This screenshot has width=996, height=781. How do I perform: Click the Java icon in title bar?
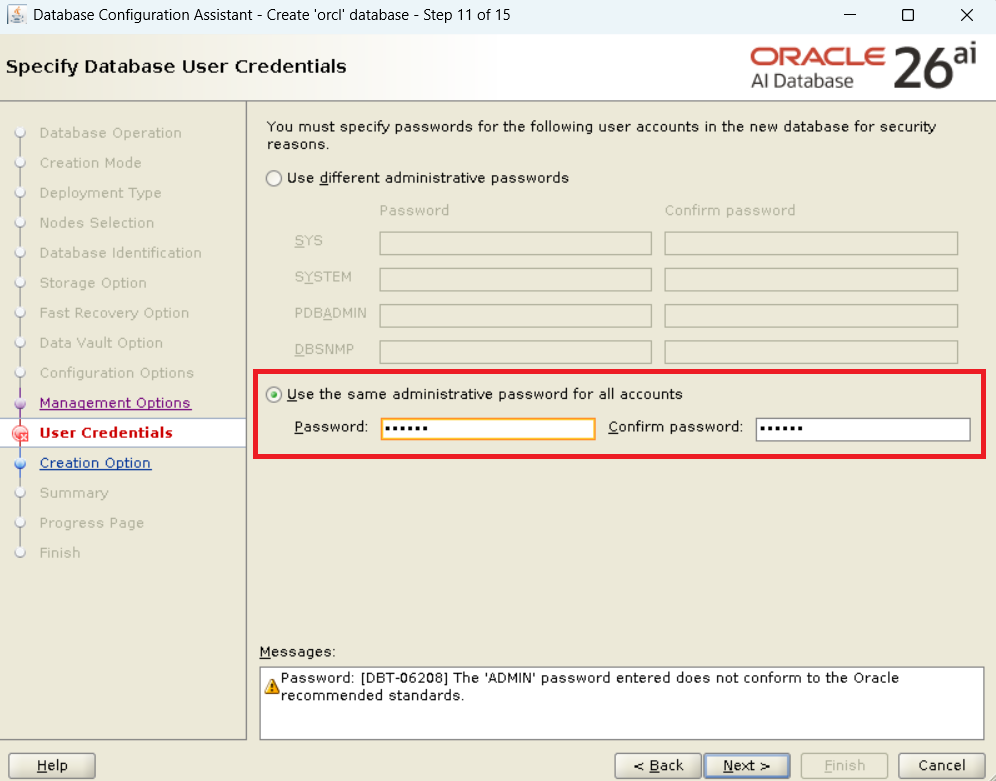pos(16,15)
